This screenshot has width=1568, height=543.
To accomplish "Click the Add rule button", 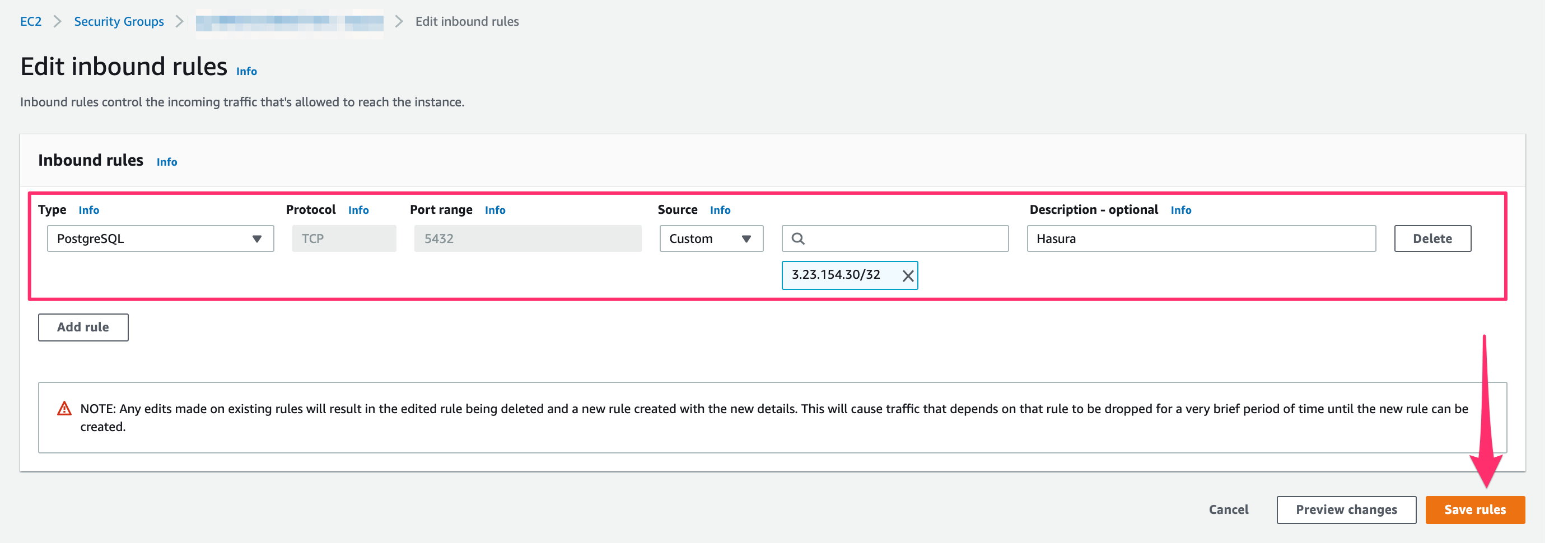I will click(x=83, y=327).
